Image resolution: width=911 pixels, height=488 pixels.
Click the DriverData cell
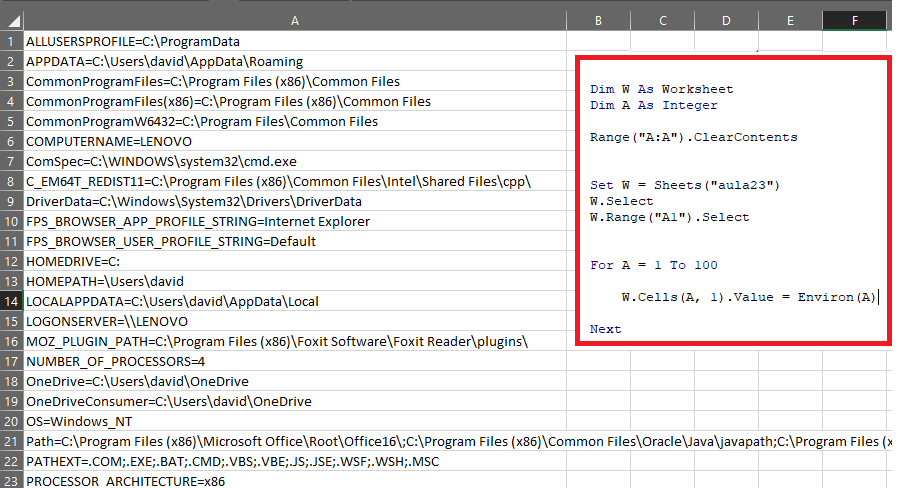[x=295, y=202]
